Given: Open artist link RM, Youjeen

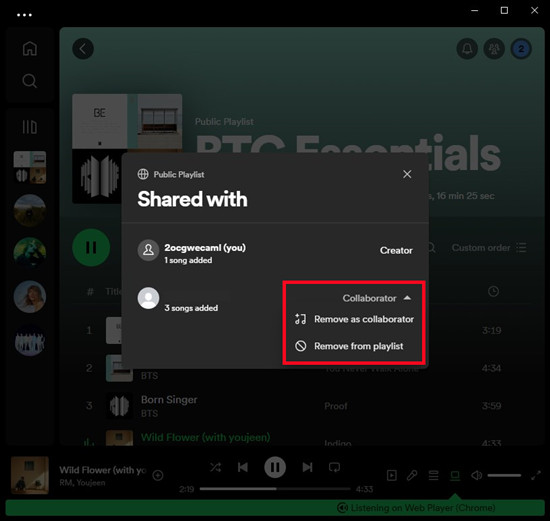Looking at the screenshot, I should pyautogui.click(x=82, y=483).
